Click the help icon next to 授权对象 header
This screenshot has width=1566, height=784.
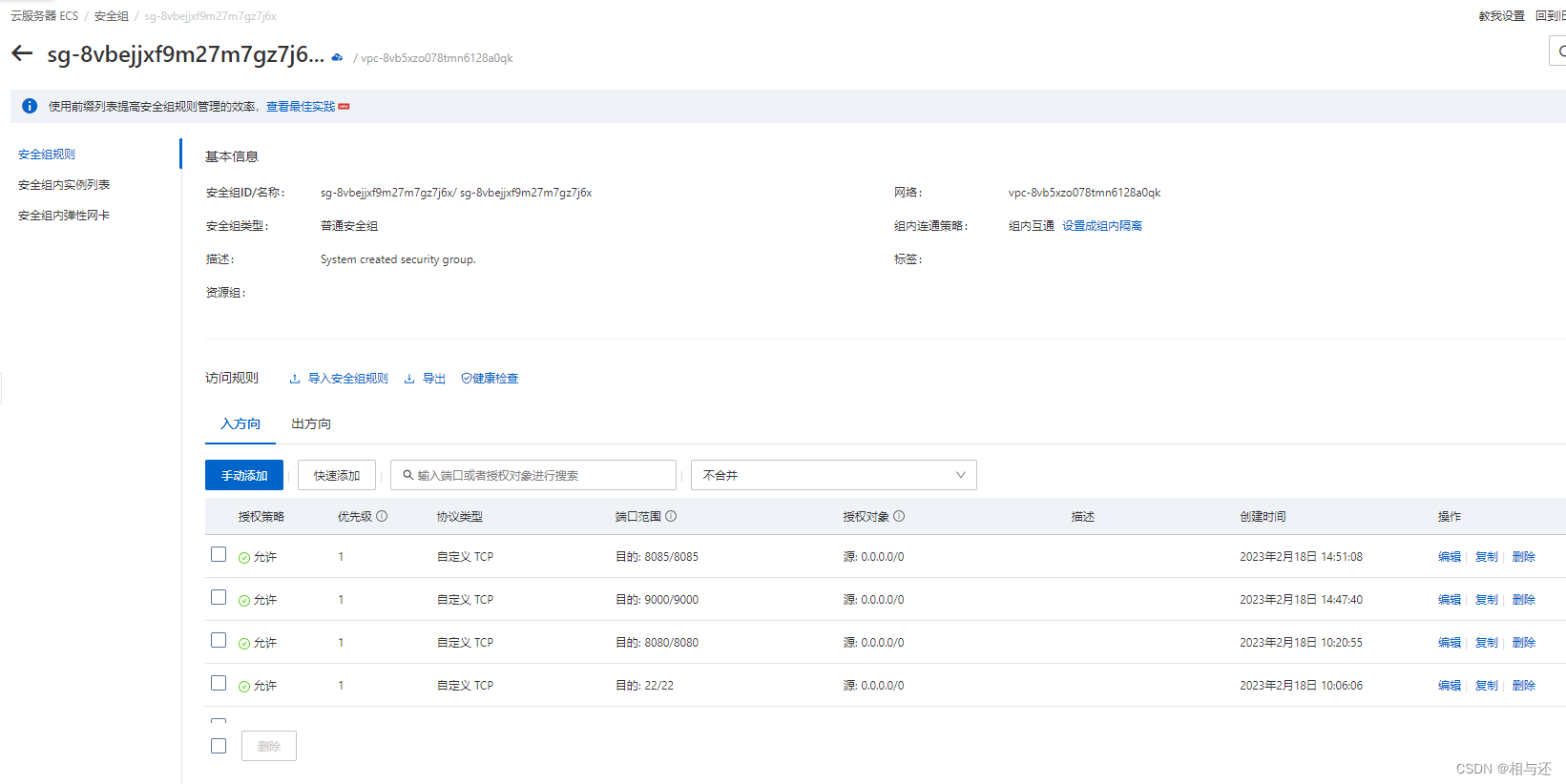point(899,516)
